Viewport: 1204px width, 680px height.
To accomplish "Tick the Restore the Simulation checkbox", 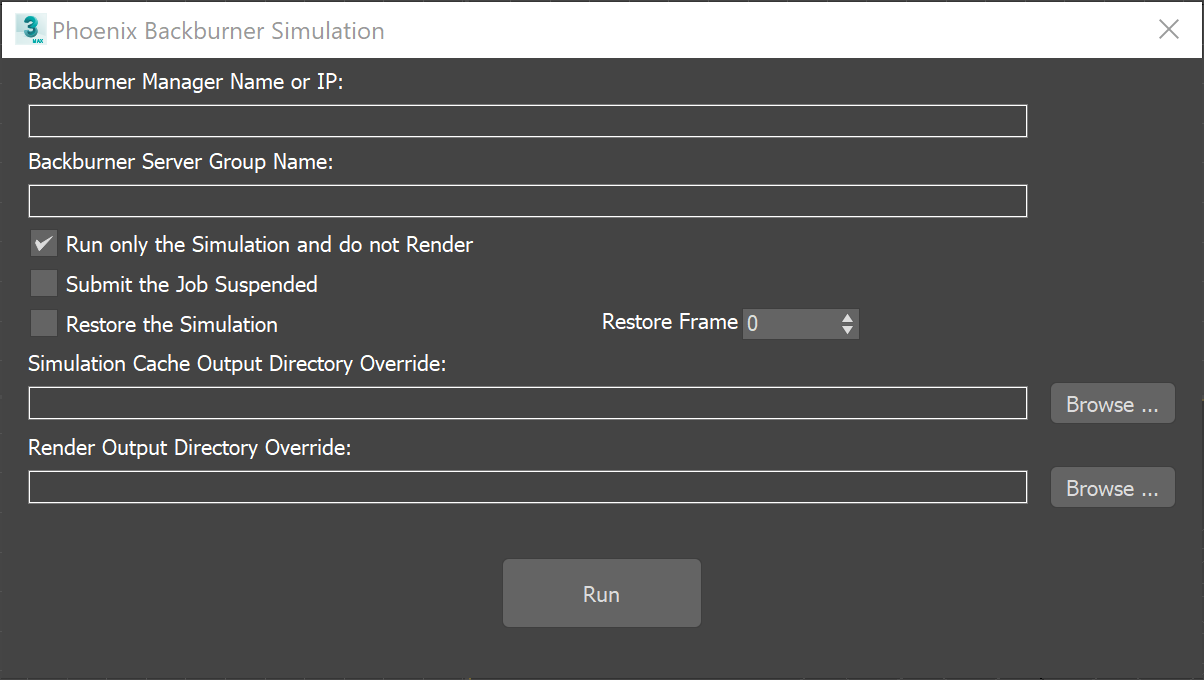I will click(44, 324).
